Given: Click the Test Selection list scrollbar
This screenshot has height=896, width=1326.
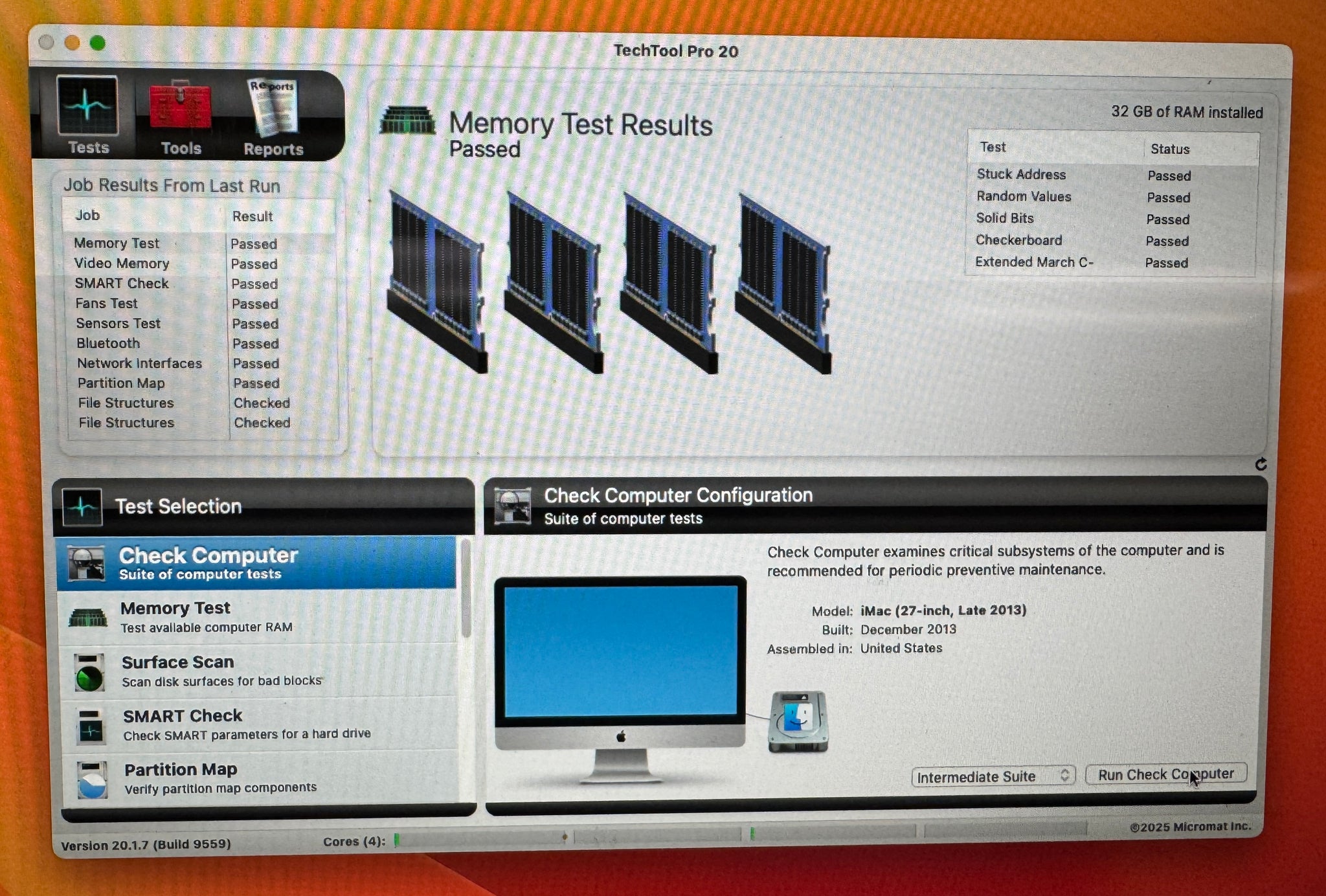Looking at the screenshot, I should [466, 589].
